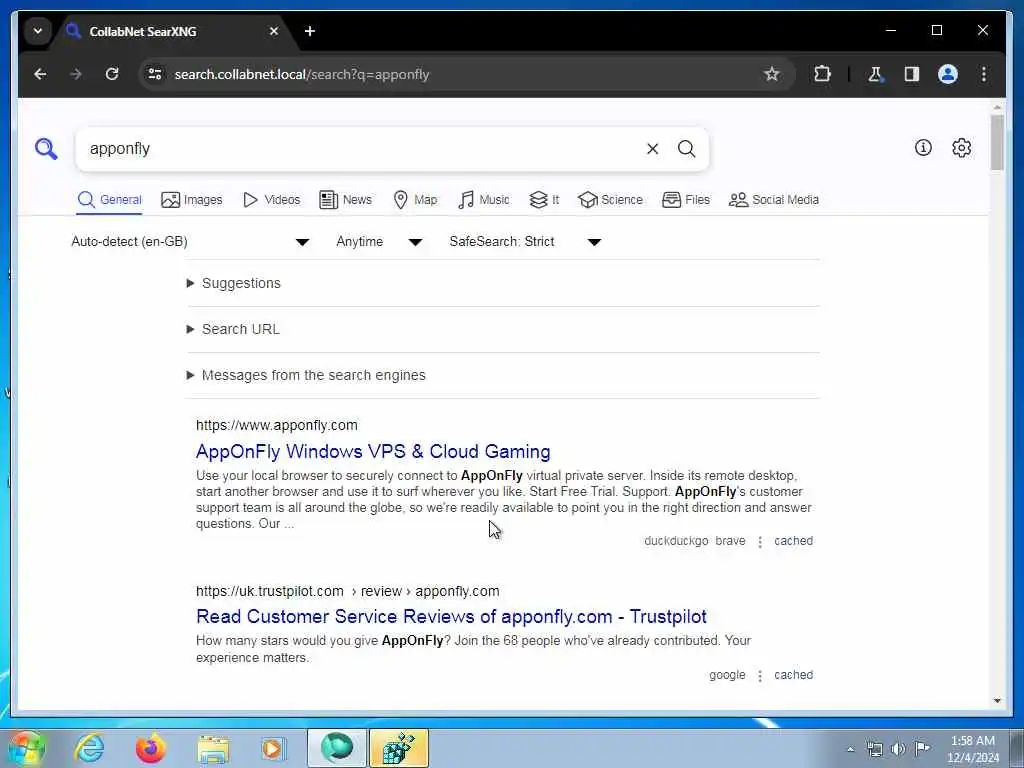This screenshot has height=768, width=1024.
Task: Go back with browser back arrow
Action: click(40, 74)
